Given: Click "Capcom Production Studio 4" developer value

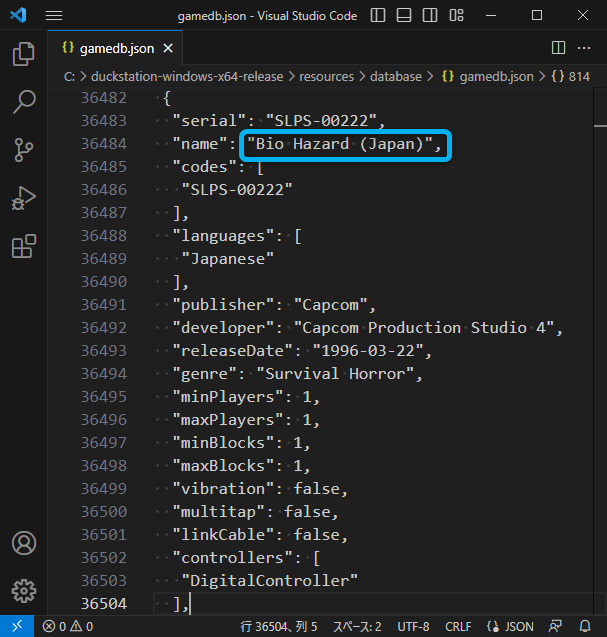Looking at the screenshot, I should click(x=423, y=328).
